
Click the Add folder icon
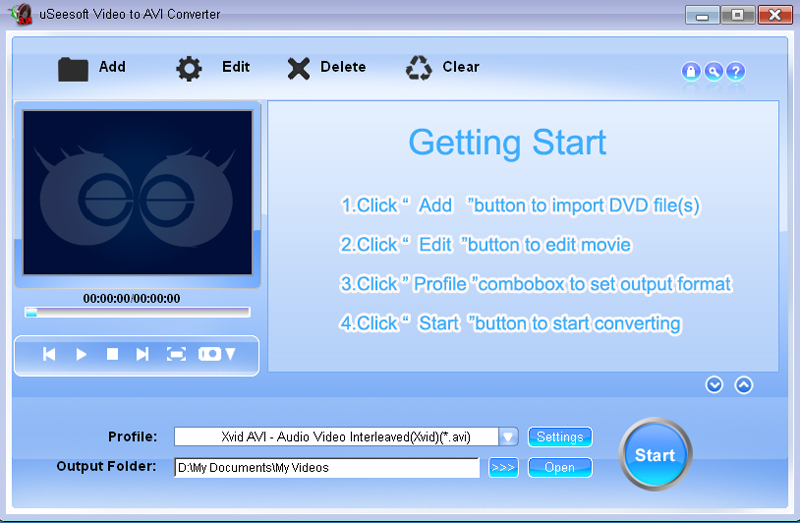(x=73, y=69)
